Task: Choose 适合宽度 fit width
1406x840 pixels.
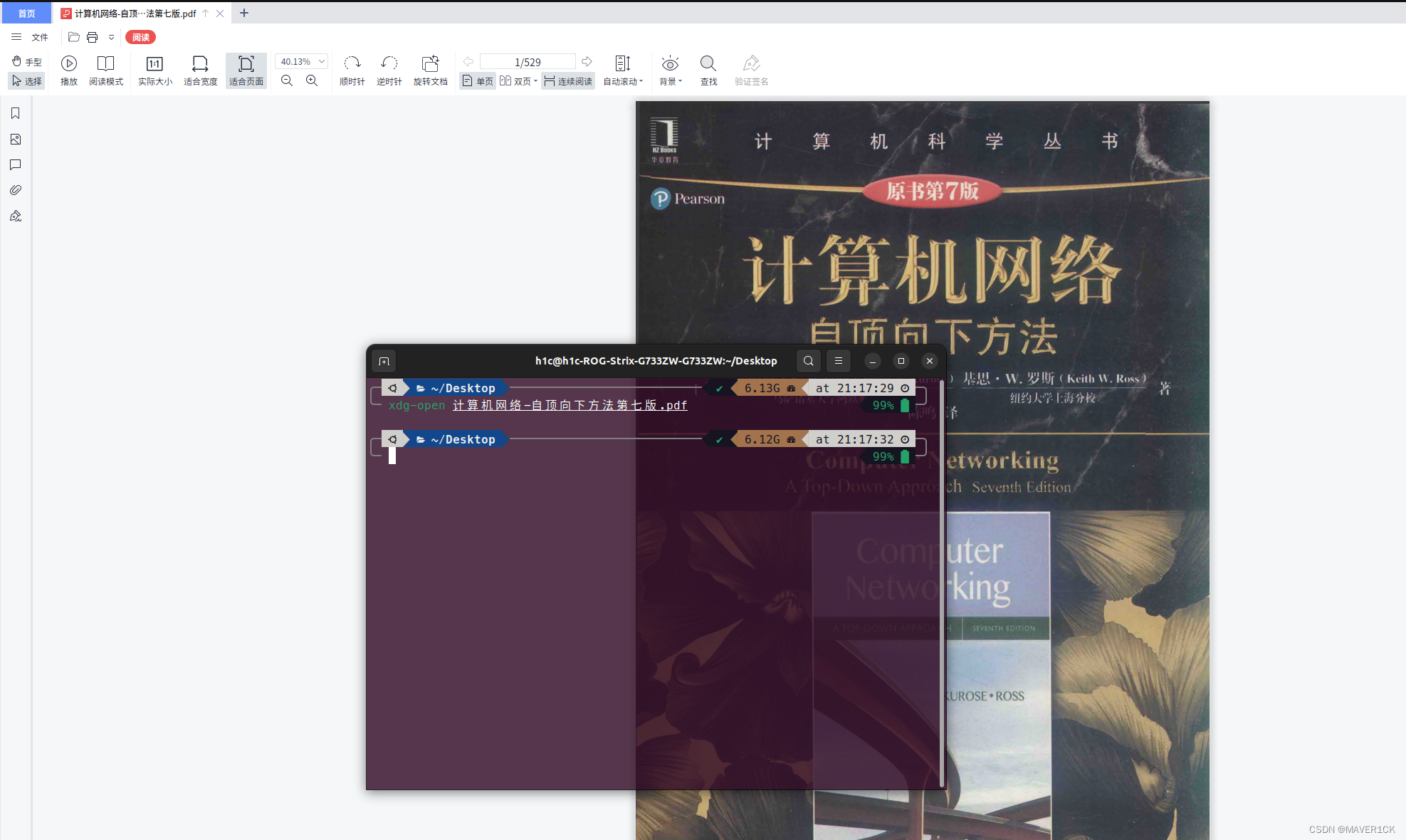Action: 201,71
